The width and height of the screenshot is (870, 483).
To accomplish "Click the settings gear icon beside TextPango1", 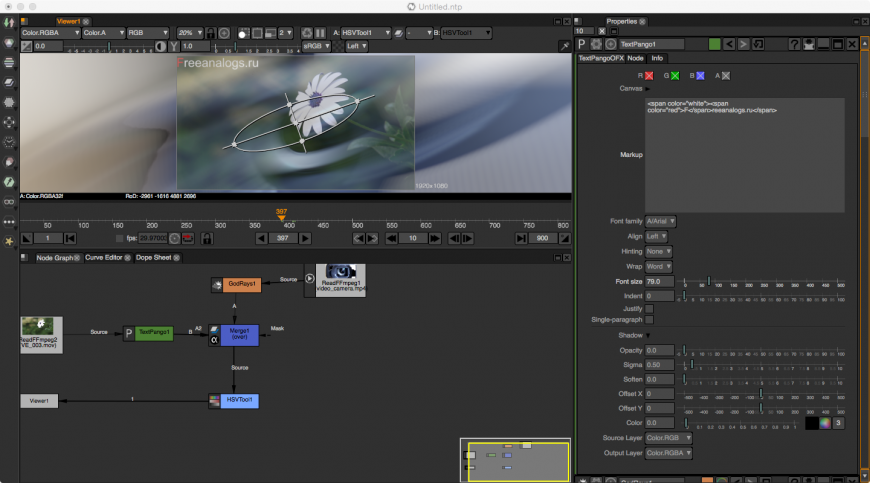I will (596, 44).
